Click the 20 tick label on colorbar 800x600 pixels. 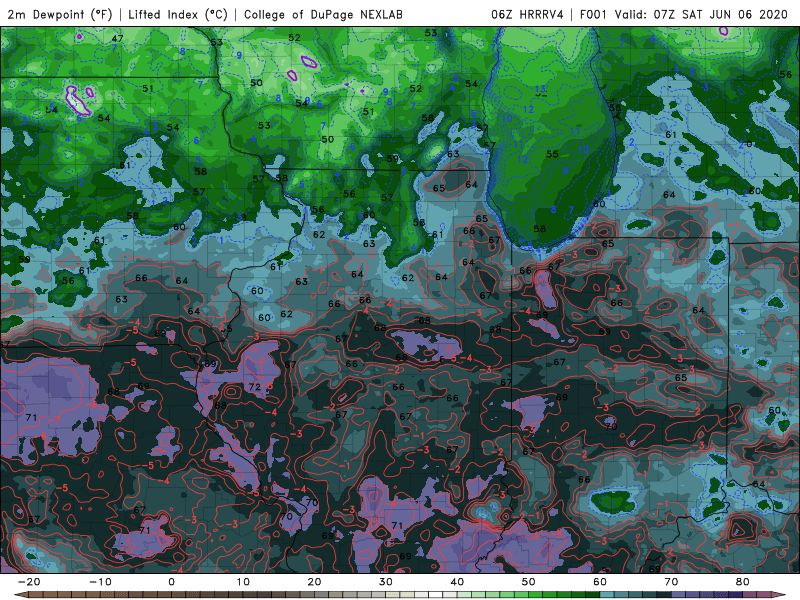coord(314,582)
